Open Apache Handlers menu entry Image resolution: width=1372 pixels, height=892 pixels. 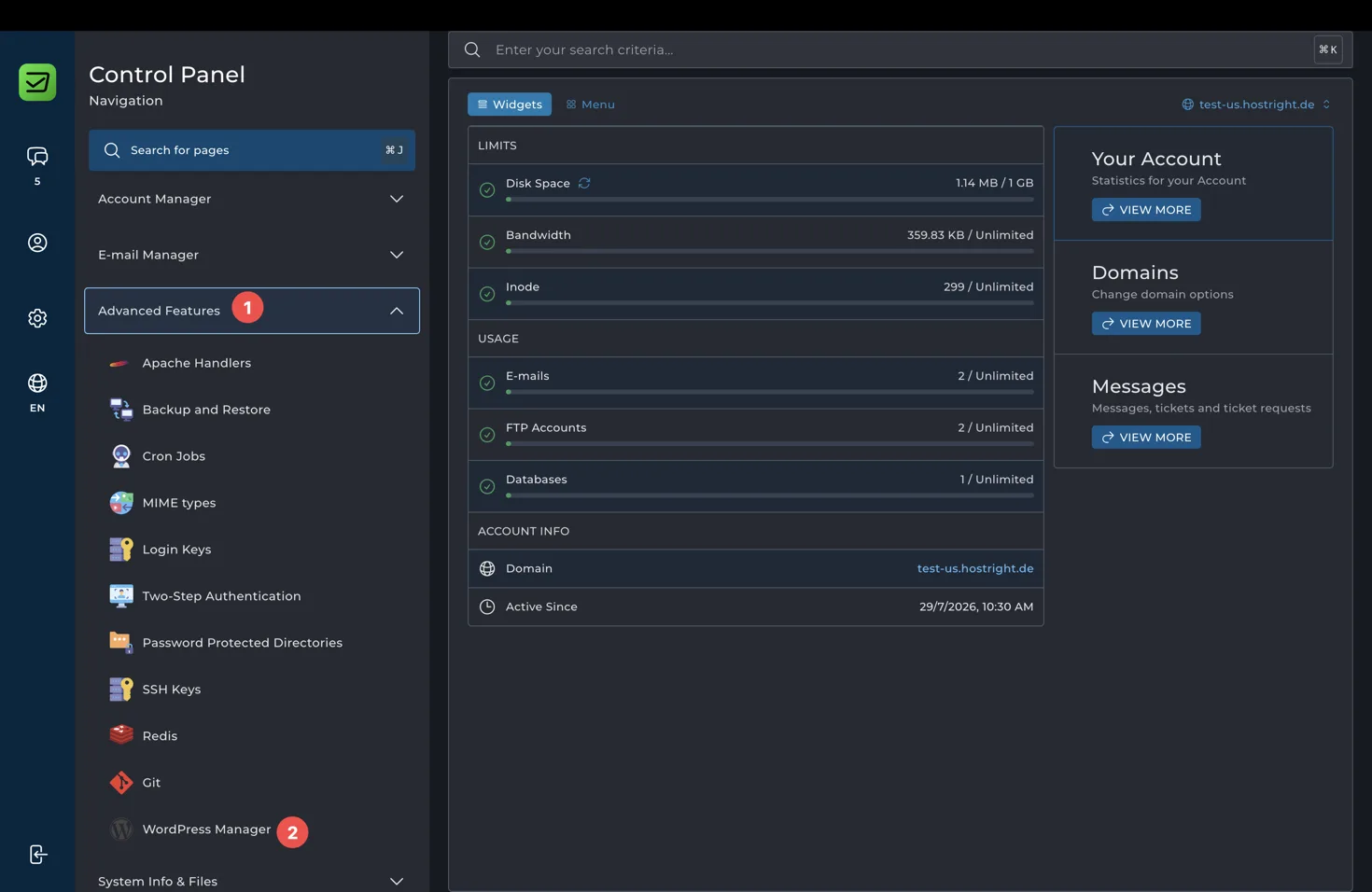[196, 363]
